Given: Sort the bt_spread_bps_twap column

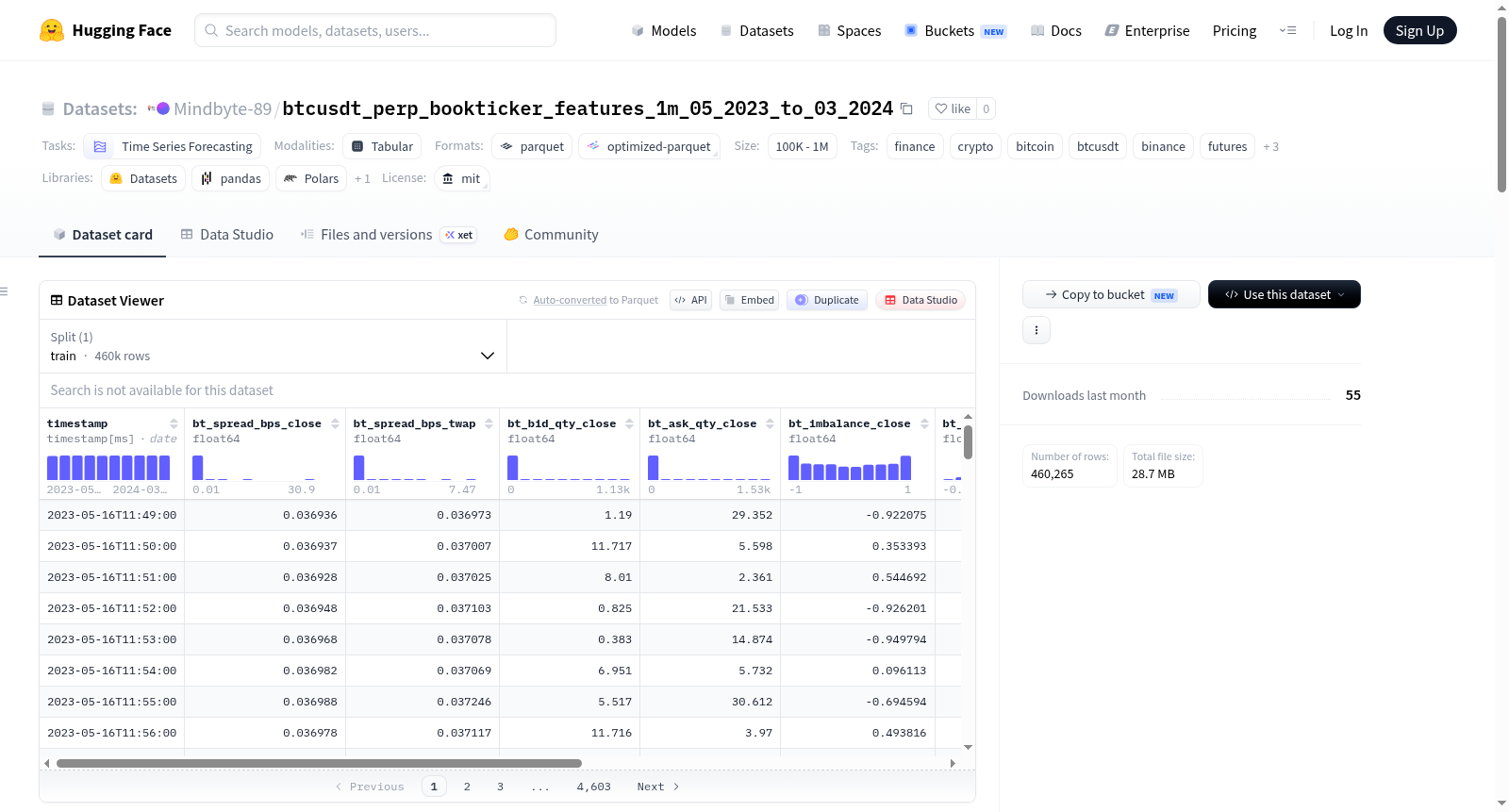Looking at the screenshot, I should [489, 423].
